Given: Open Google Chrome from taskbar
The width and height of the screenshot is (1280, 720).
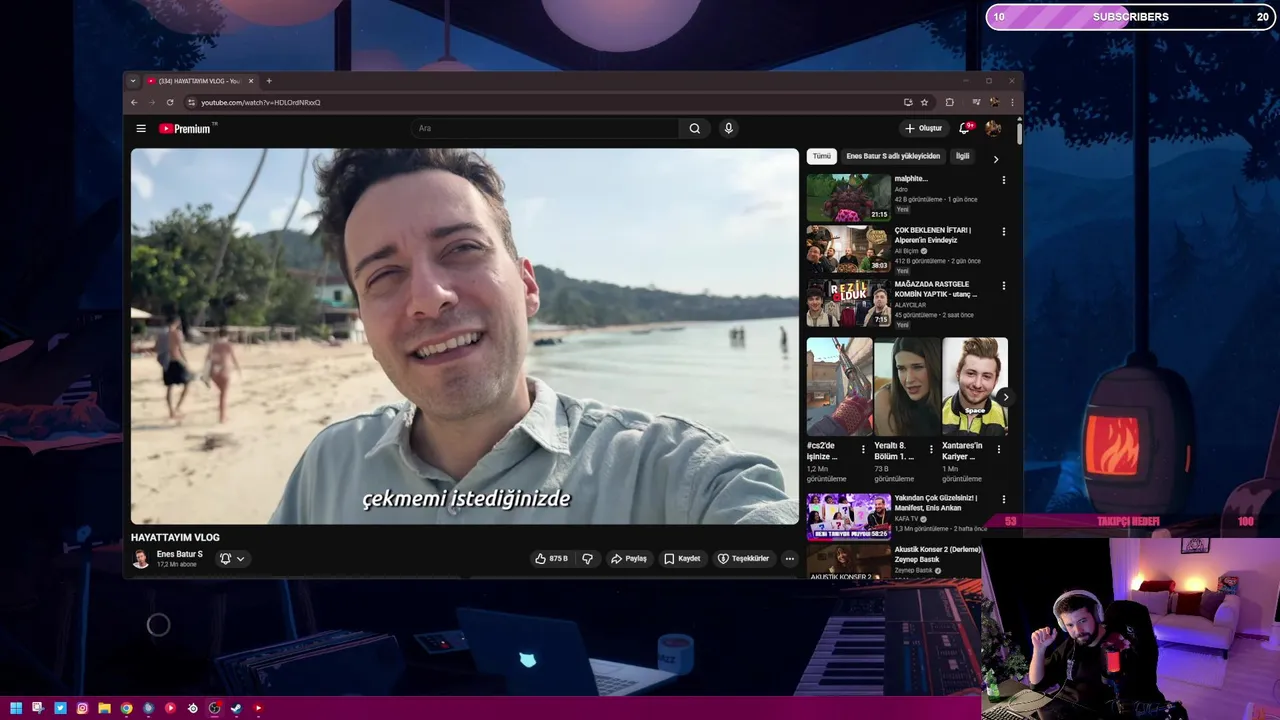Looking at the screenshot, I should (126, 708).
